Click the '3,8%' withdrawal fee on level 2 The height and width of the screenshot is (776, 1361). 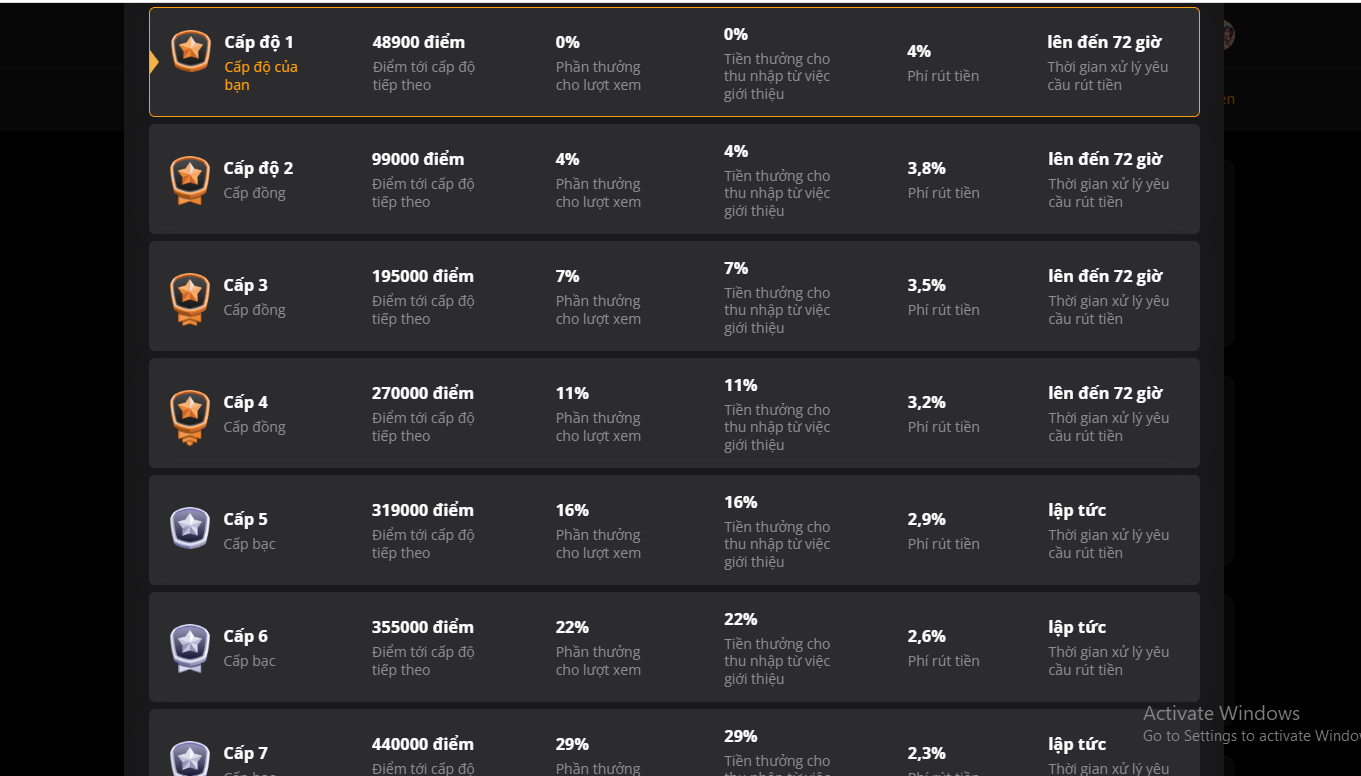(x=926, y=168)
